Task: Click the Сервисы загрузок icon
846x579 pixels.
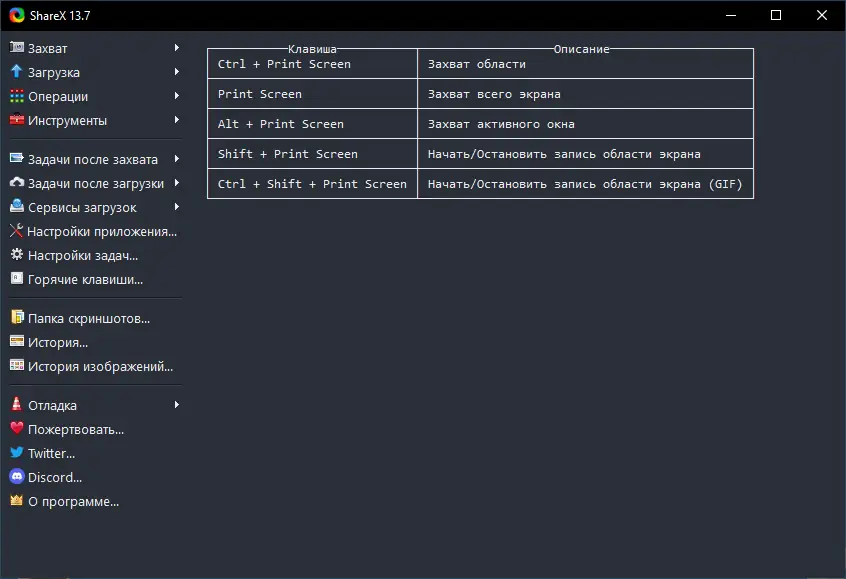Action: (17, 206)
